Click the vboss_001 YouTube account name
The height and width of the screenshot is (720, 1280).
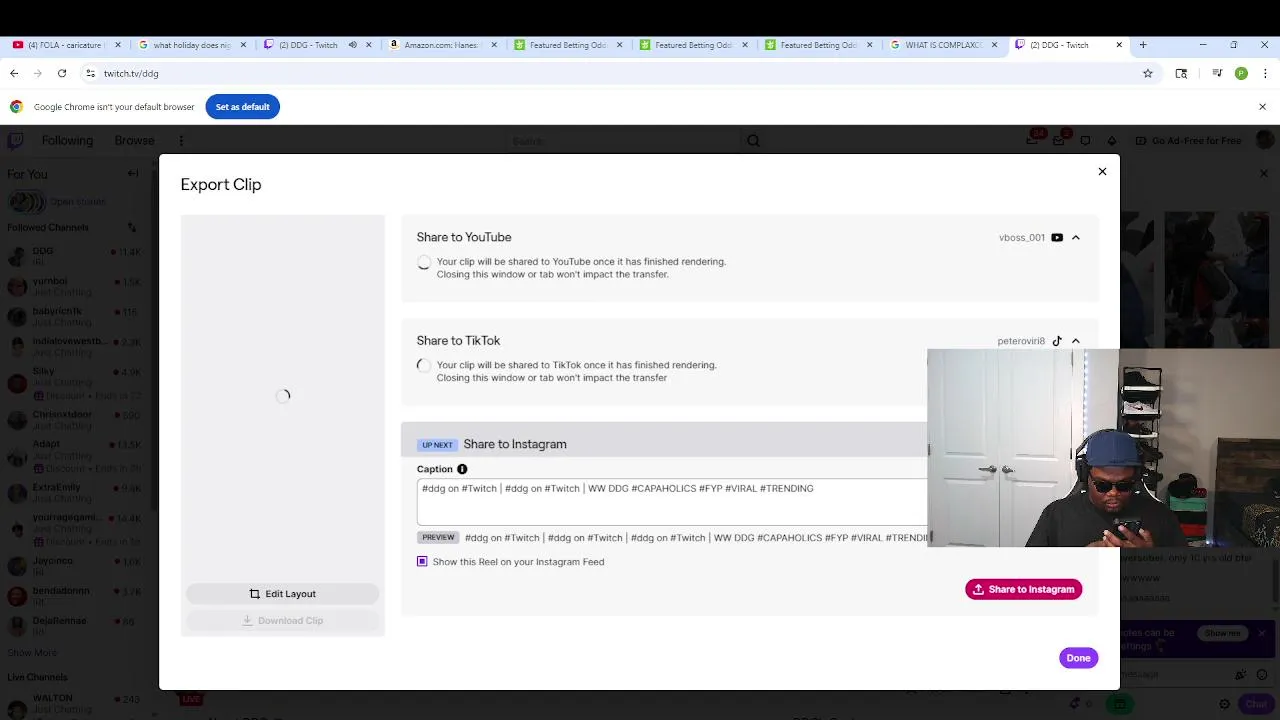(x=1022, y=238)
